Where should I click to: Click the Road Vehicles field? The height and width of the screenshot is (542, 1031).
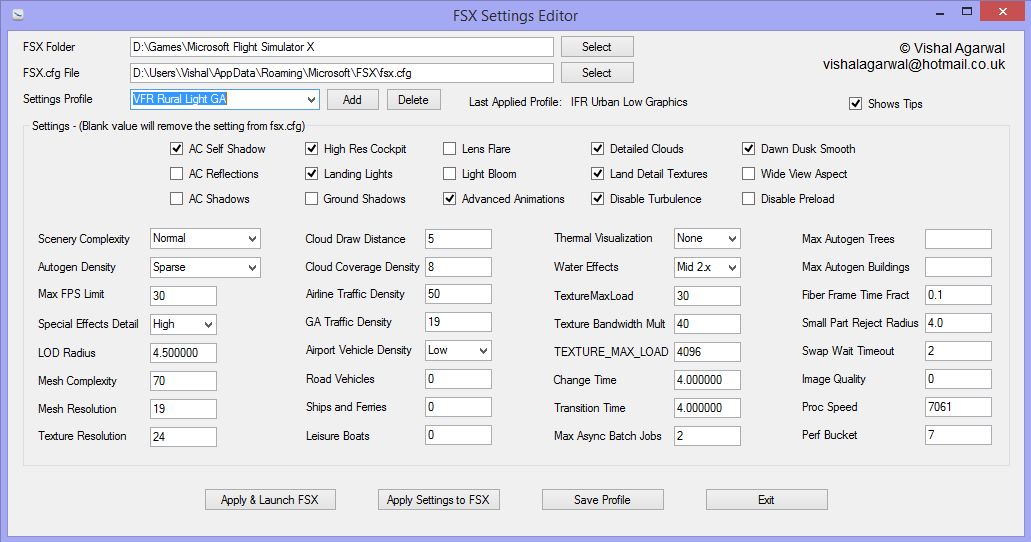coord(458,379)
